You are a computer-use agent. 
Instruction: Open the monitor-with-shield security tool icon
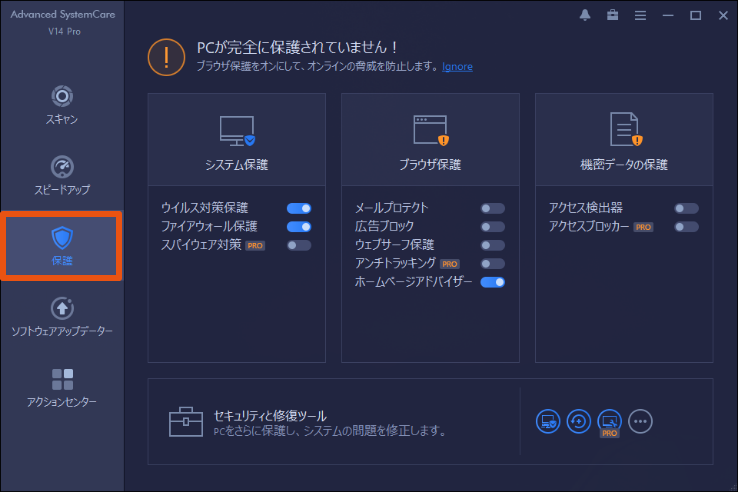(x=548, y=421)
